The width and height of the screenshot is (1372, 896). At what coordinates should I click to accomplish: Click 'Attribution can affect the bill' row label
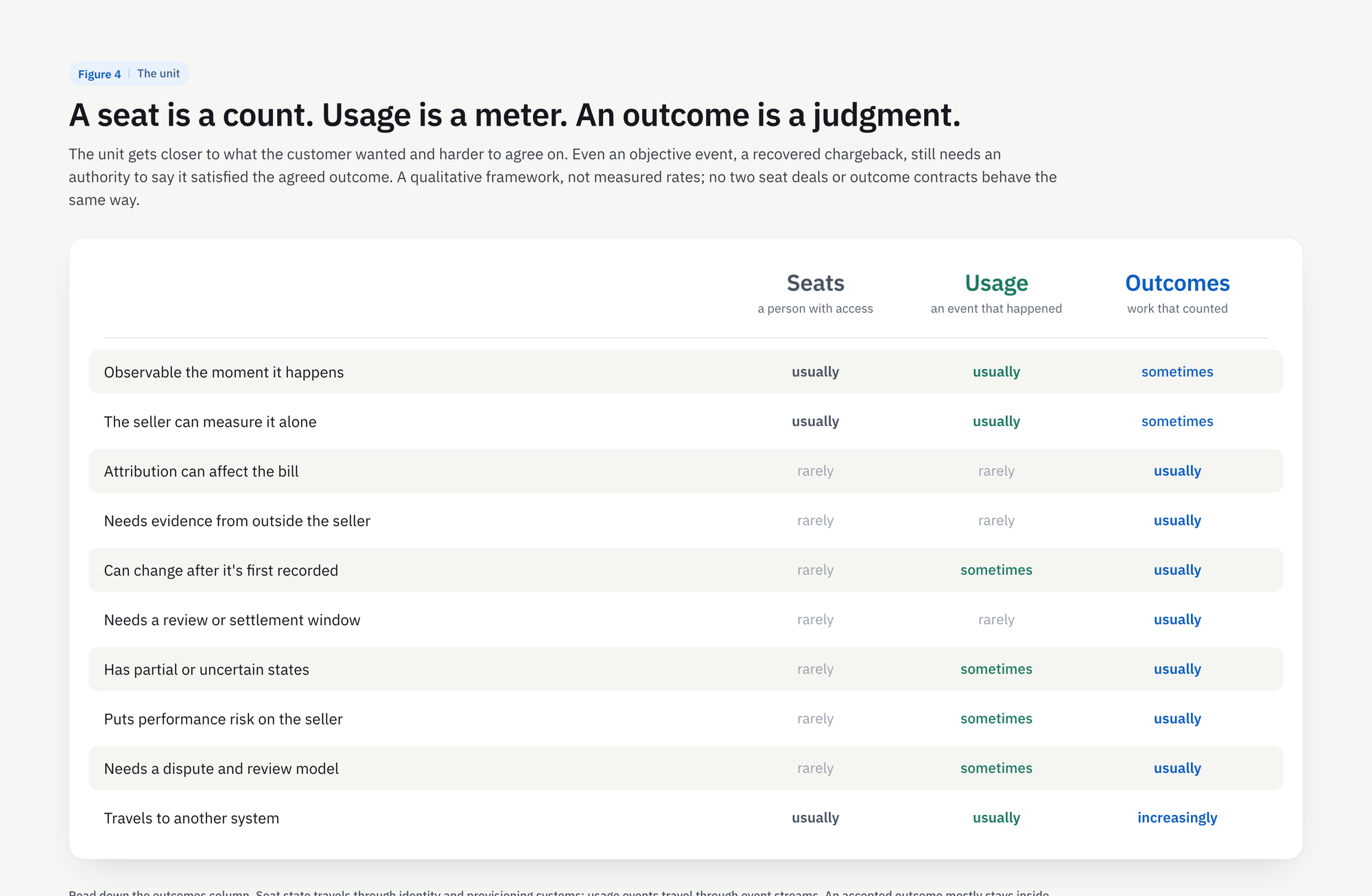click(x=201, y=471)
